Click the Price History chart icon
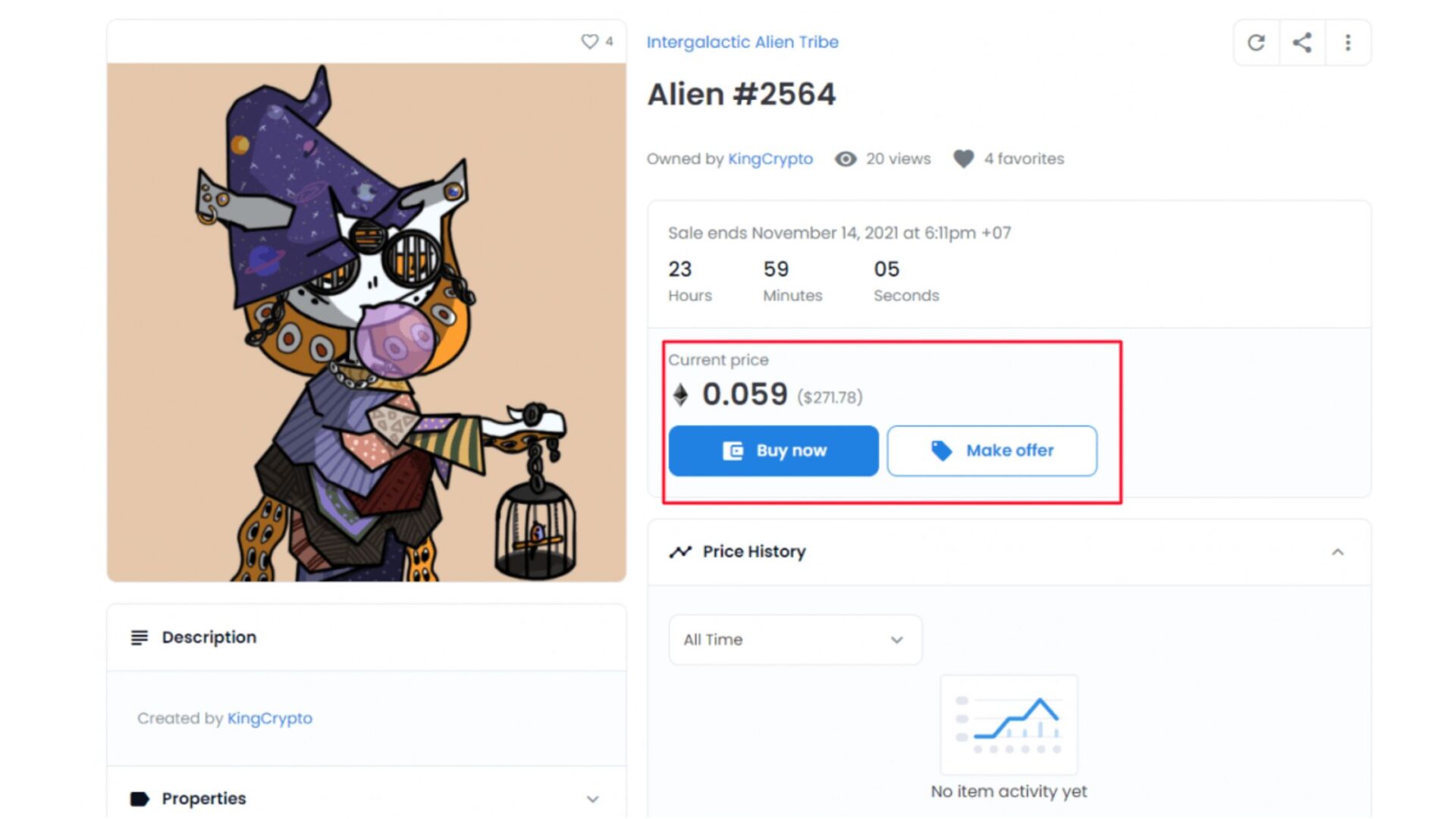Screen dimensions: 1456x819 click(x=680, y=552)
